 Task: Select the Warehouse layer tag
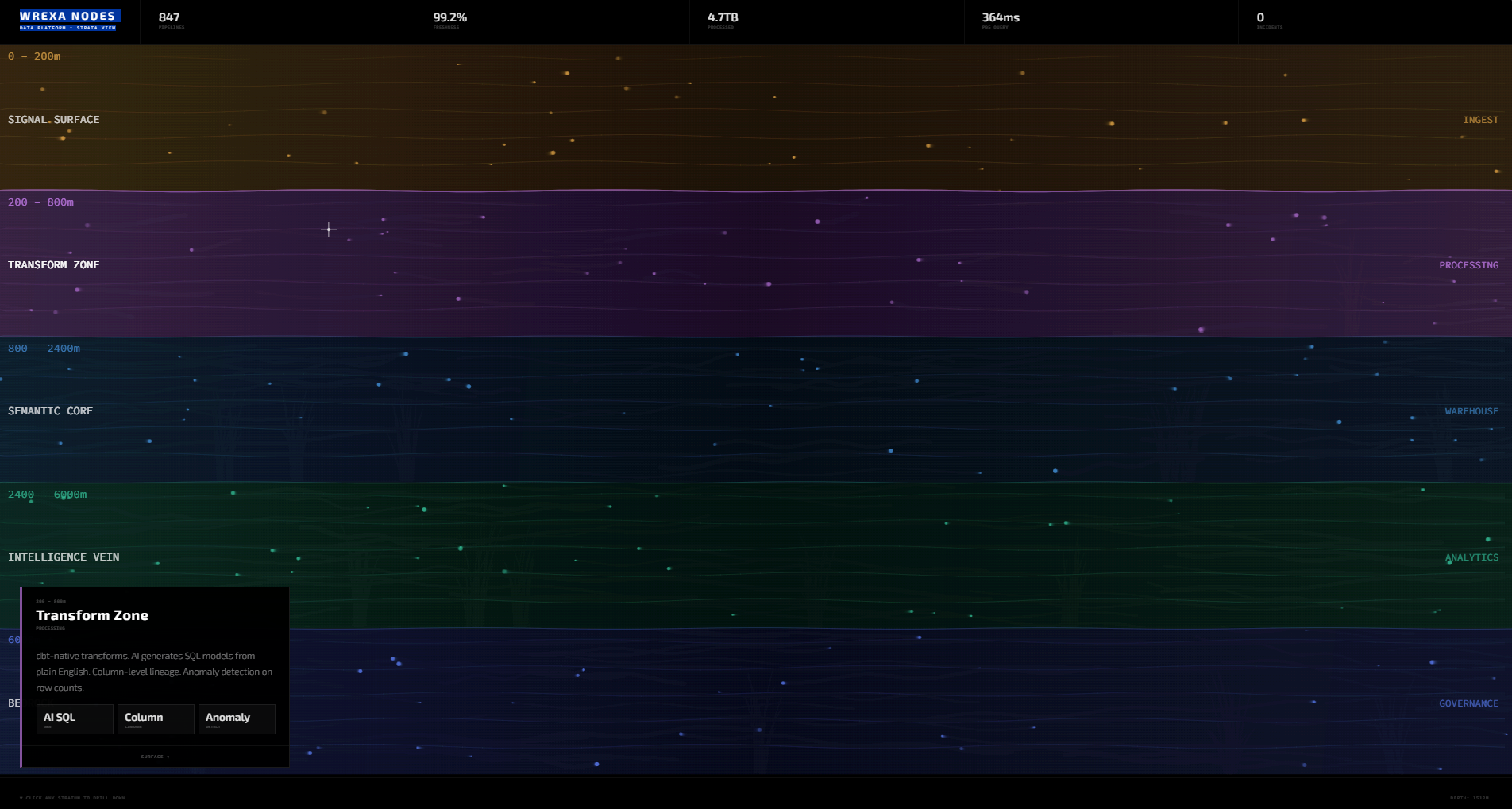coord(1471,411)
